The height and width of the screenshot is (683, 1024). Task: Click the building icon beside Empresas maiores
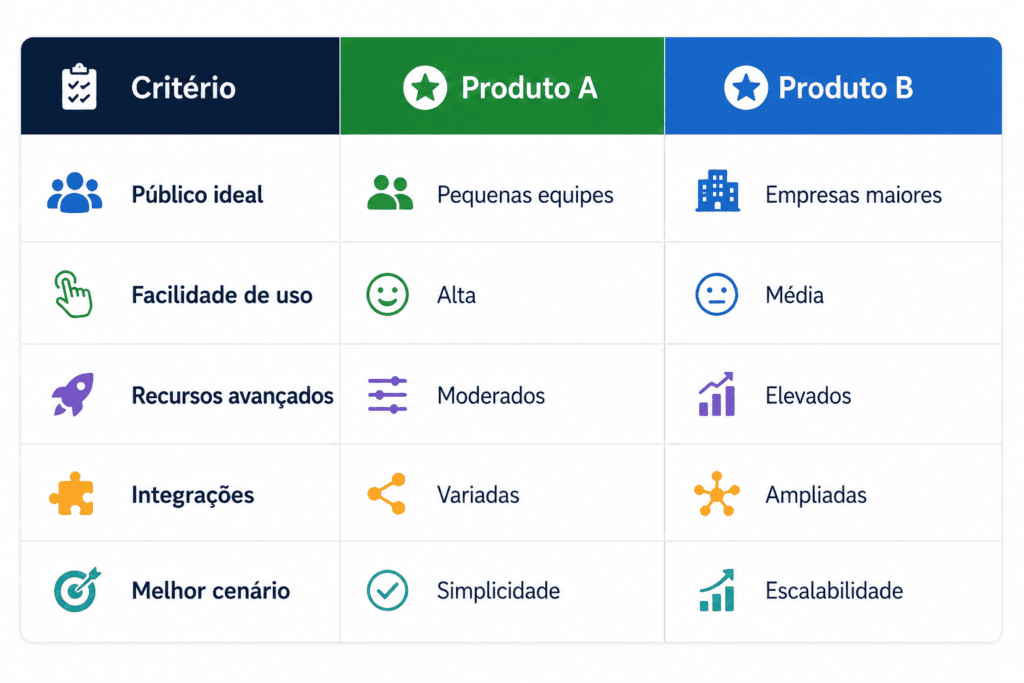pyautogui.click(x=717, y=191)
